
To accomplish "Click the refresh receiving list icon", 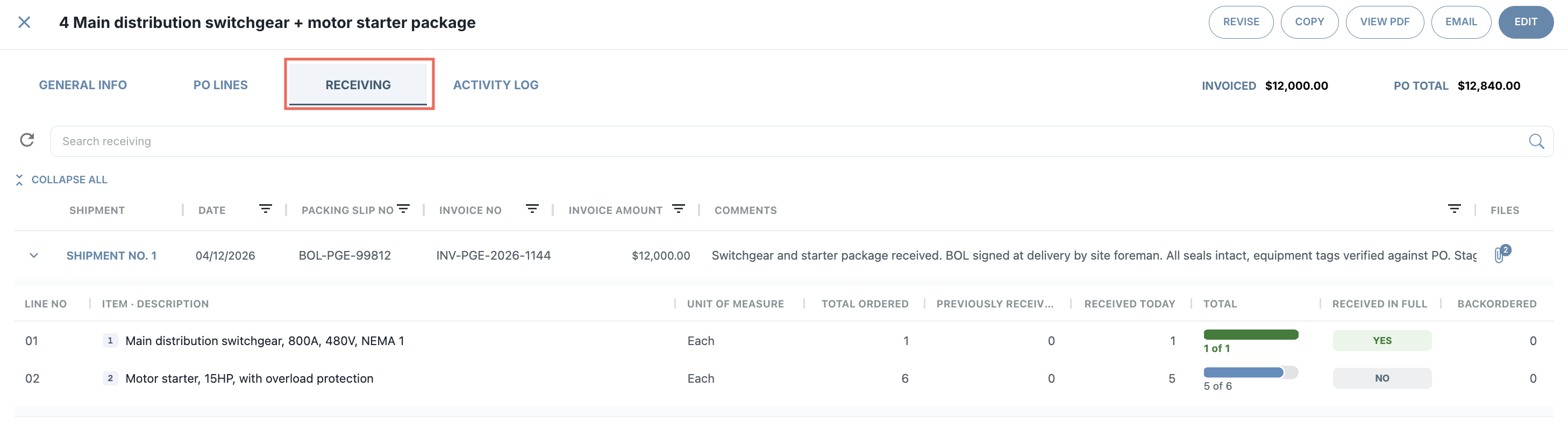I will coord(27,140).
